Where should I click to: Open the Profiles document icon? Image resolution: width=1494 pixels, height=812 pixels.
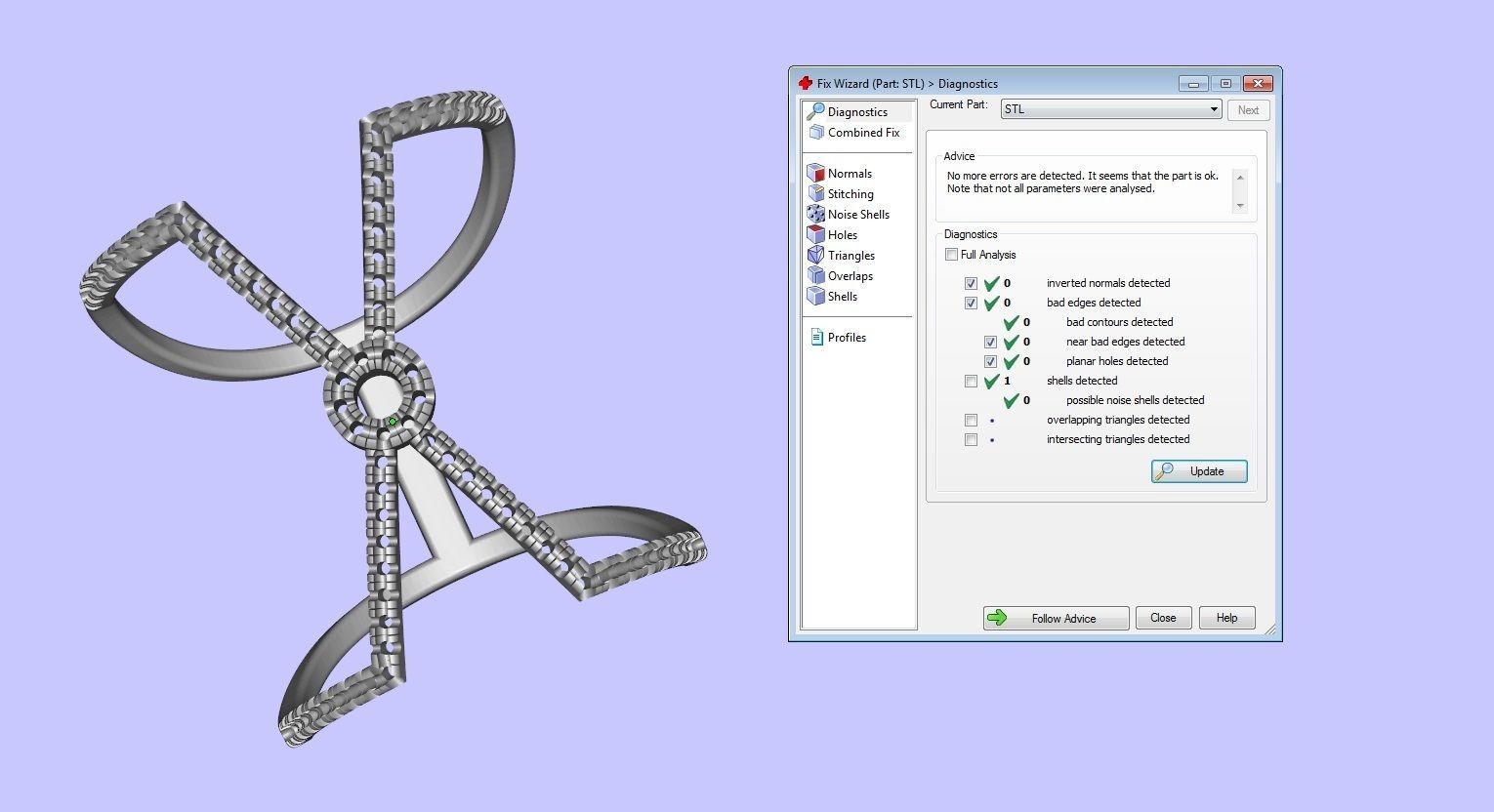tap(817, 337)
